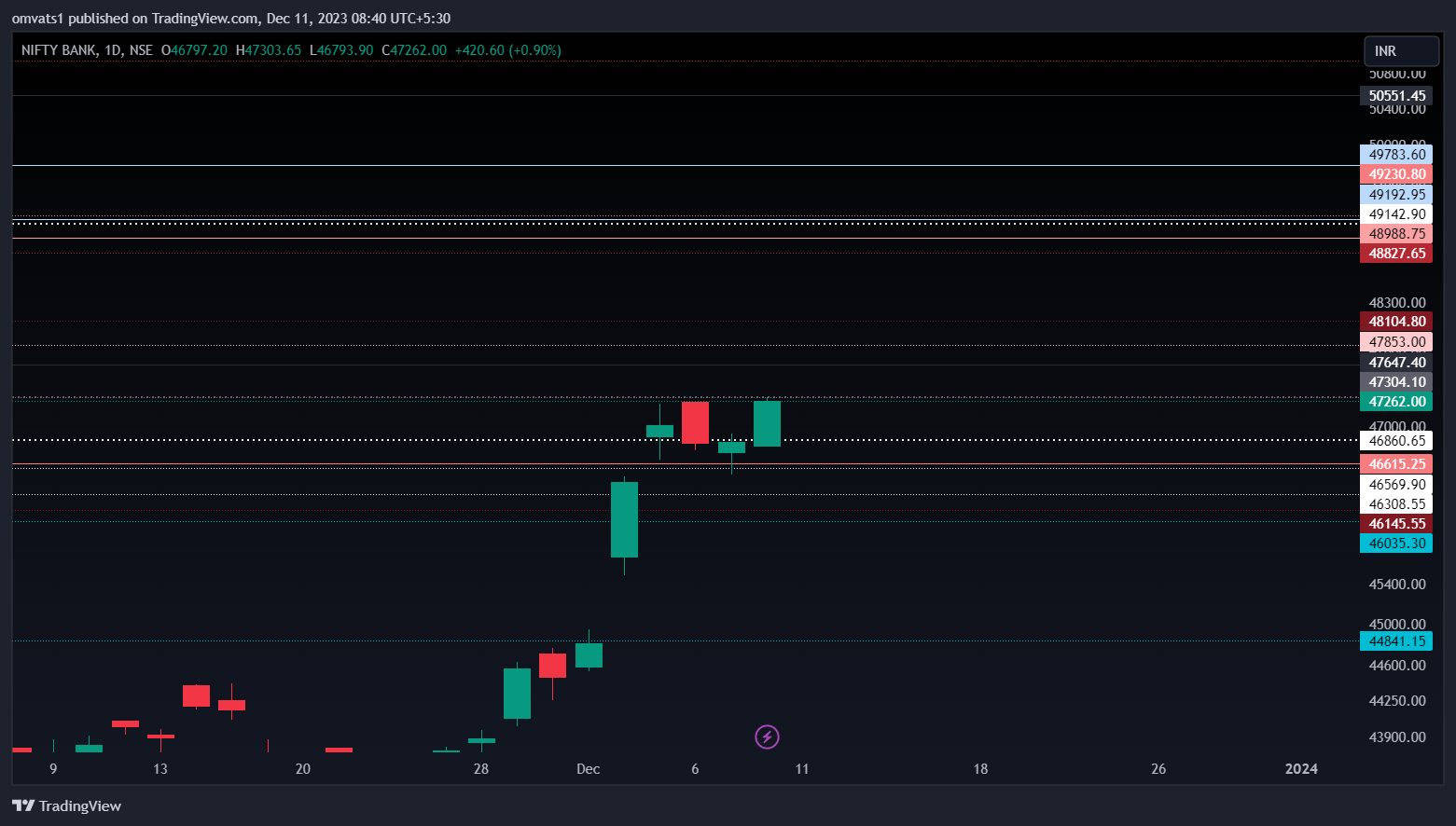Image resolution: width=1456 pixels, height=826 pixels.
Task: Click the TradingView logo at bottom left
Action: (66, 805)
